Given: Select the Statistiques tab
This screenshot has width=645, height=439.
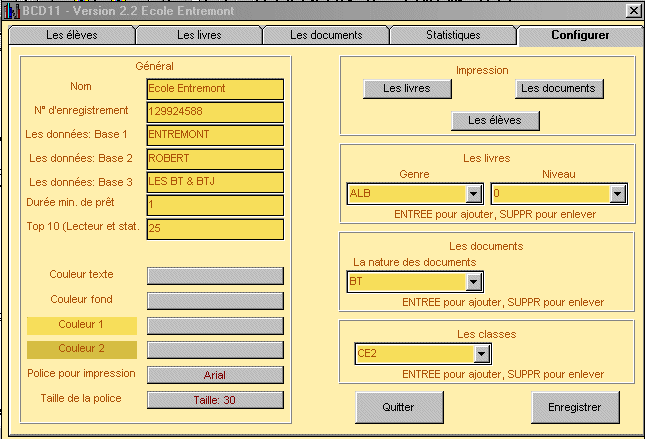Looking at the screenshot, I should click(452, 35).
